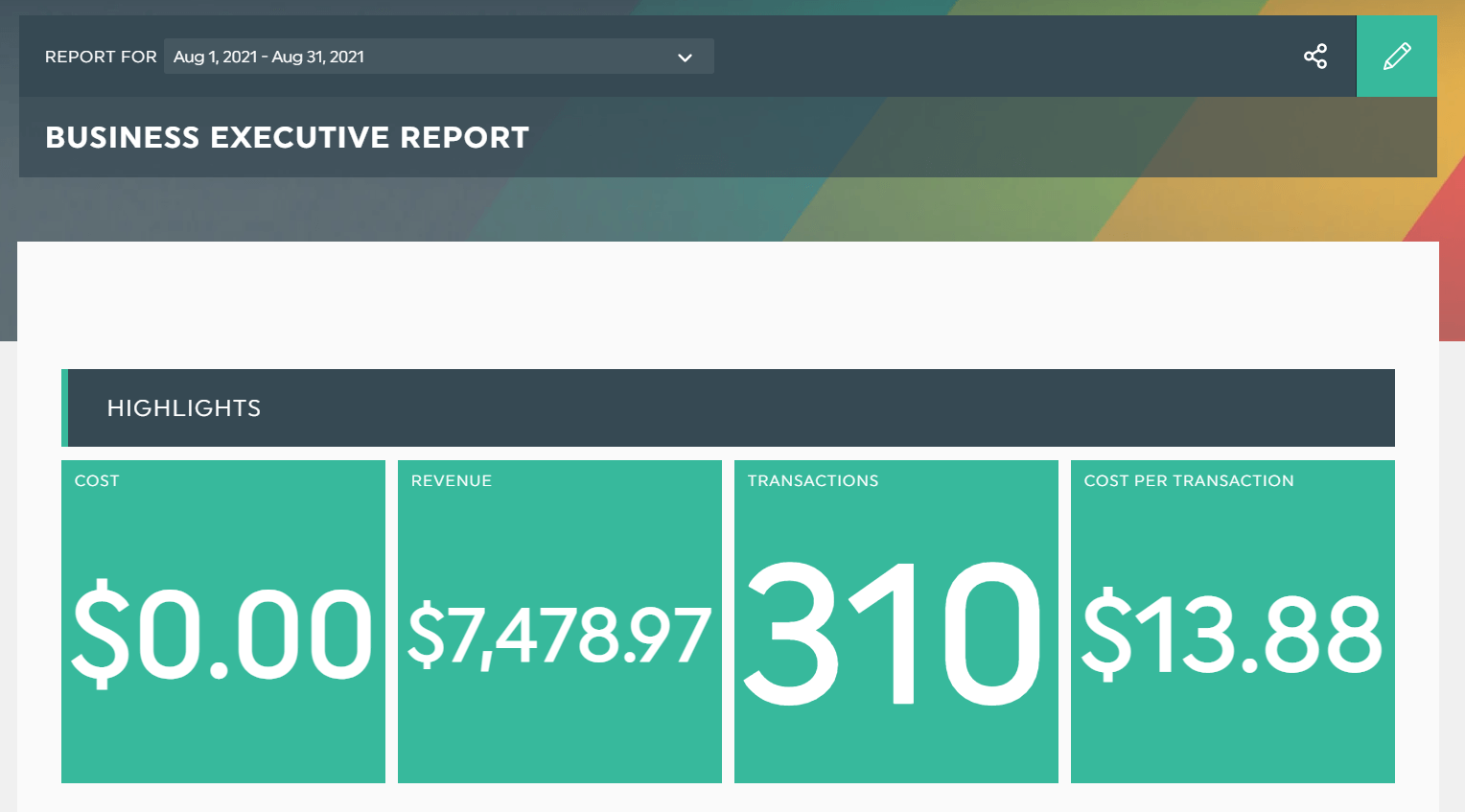Click the share report icon
1465x812 pixels.
(1315, 57)
